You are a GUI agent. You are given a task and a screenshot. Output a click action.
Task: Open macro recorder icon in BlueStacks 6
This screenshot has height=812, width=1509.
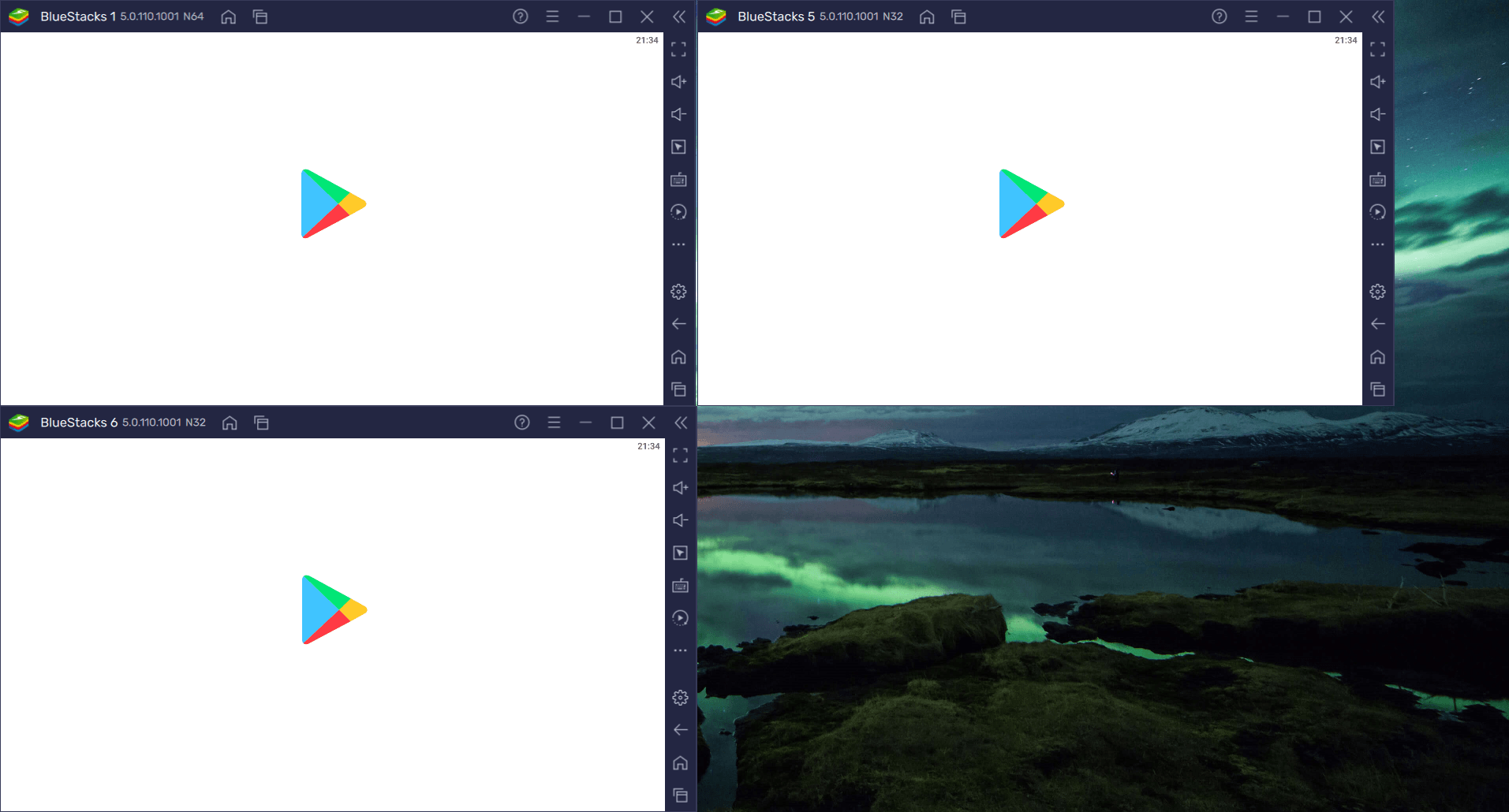tap(680, 618)
